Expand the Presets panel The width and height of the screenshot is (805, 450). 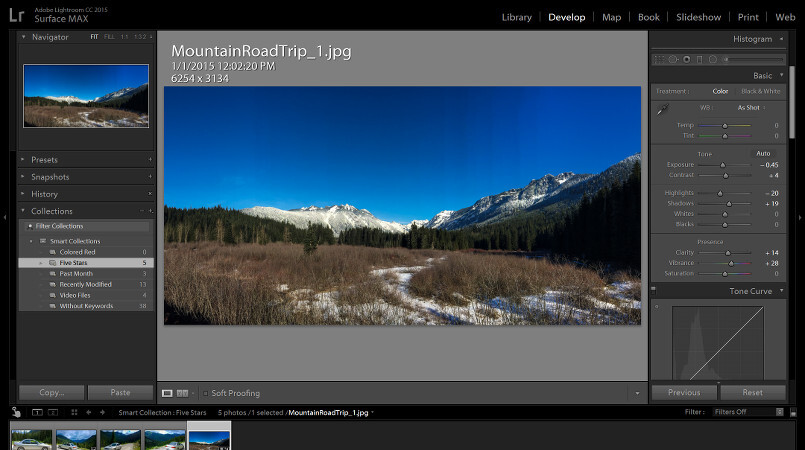[x=23, y=160]
